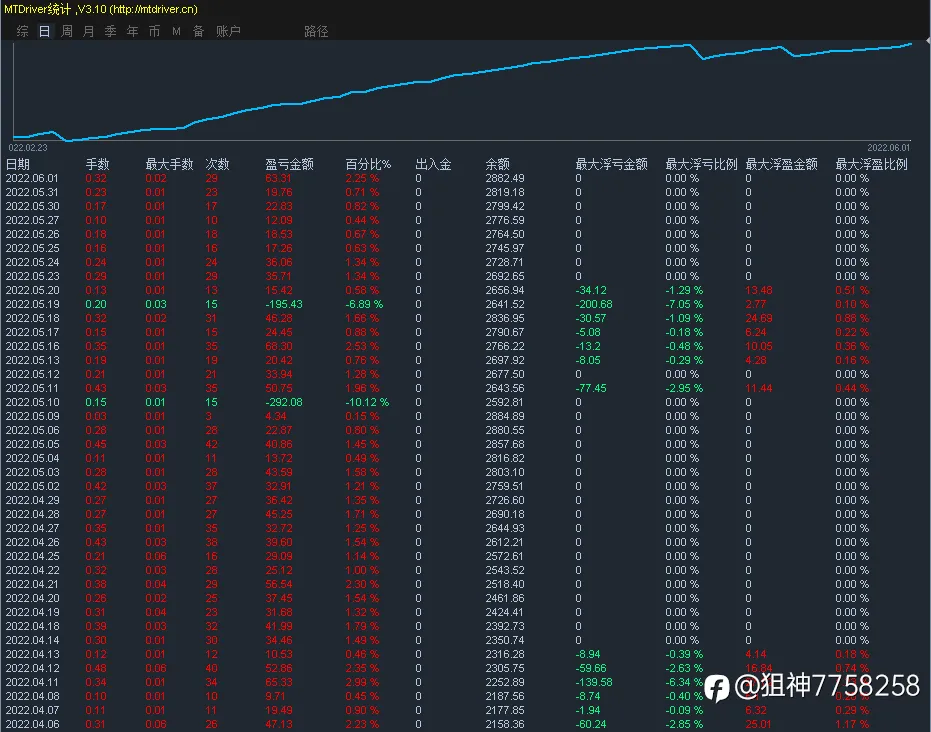The height and width of the screenshot is (732, 931).
Task: Click the Facebook logo in watermark
Action: point(717,689)
